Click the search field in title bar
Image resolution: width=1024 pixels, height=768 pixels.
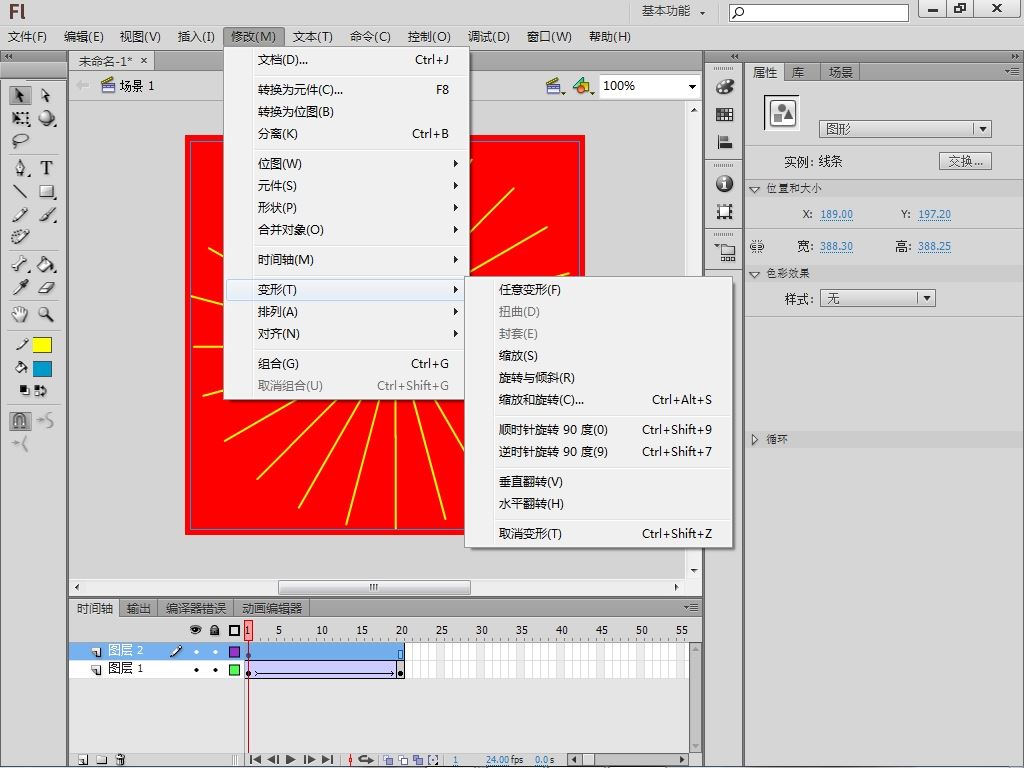[819, 12]
